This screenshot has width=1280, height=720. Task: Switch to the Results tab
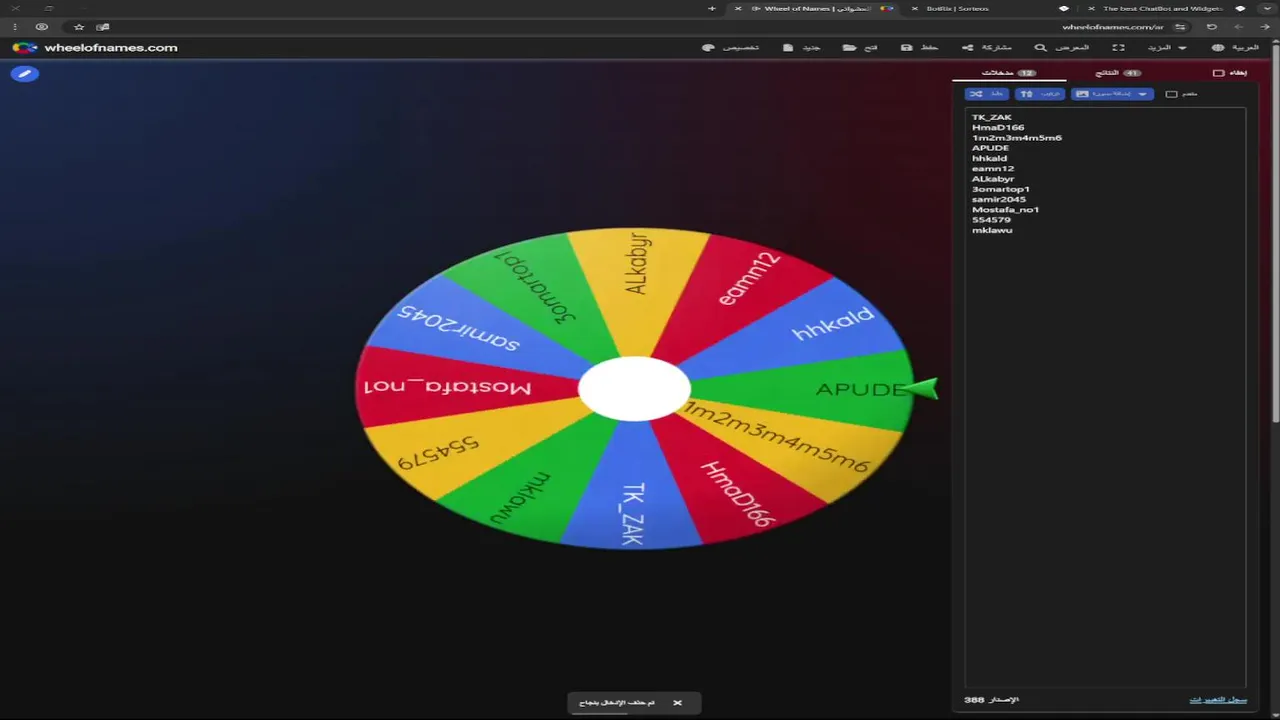(1120, 73)
